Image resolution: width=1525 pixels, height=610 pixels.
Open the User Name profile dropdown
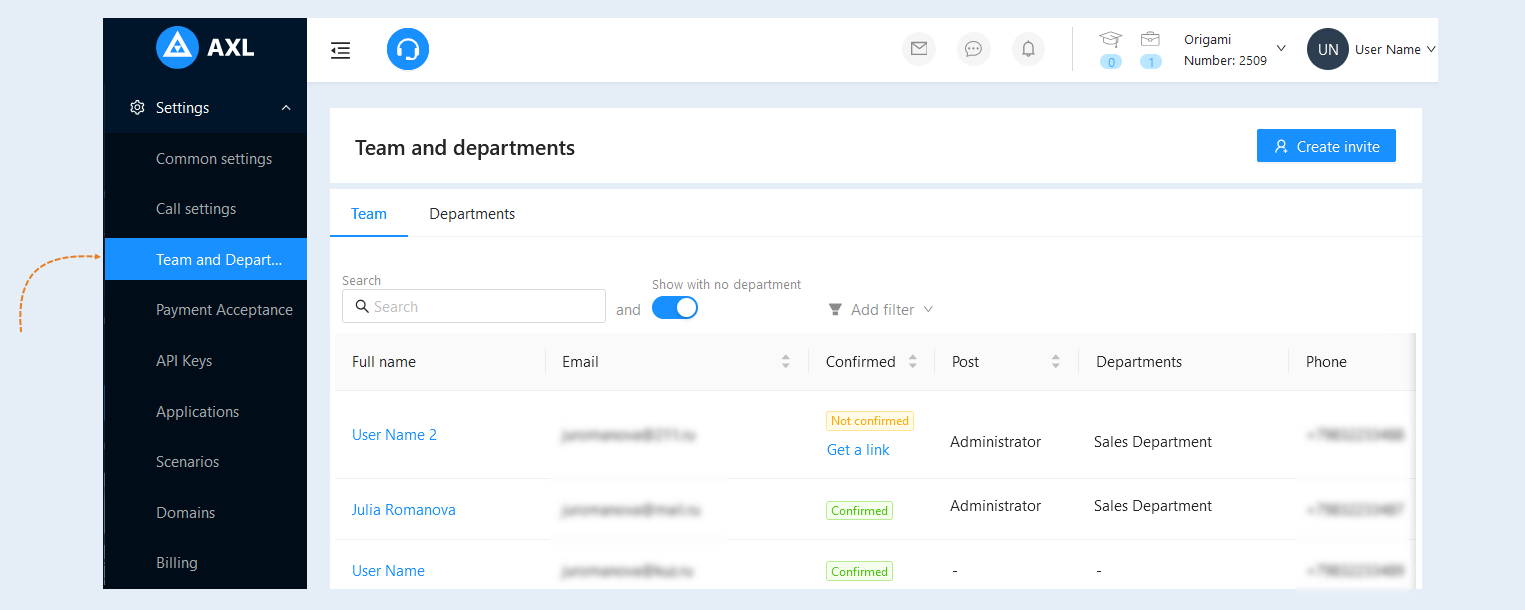tap(1395, 49)
